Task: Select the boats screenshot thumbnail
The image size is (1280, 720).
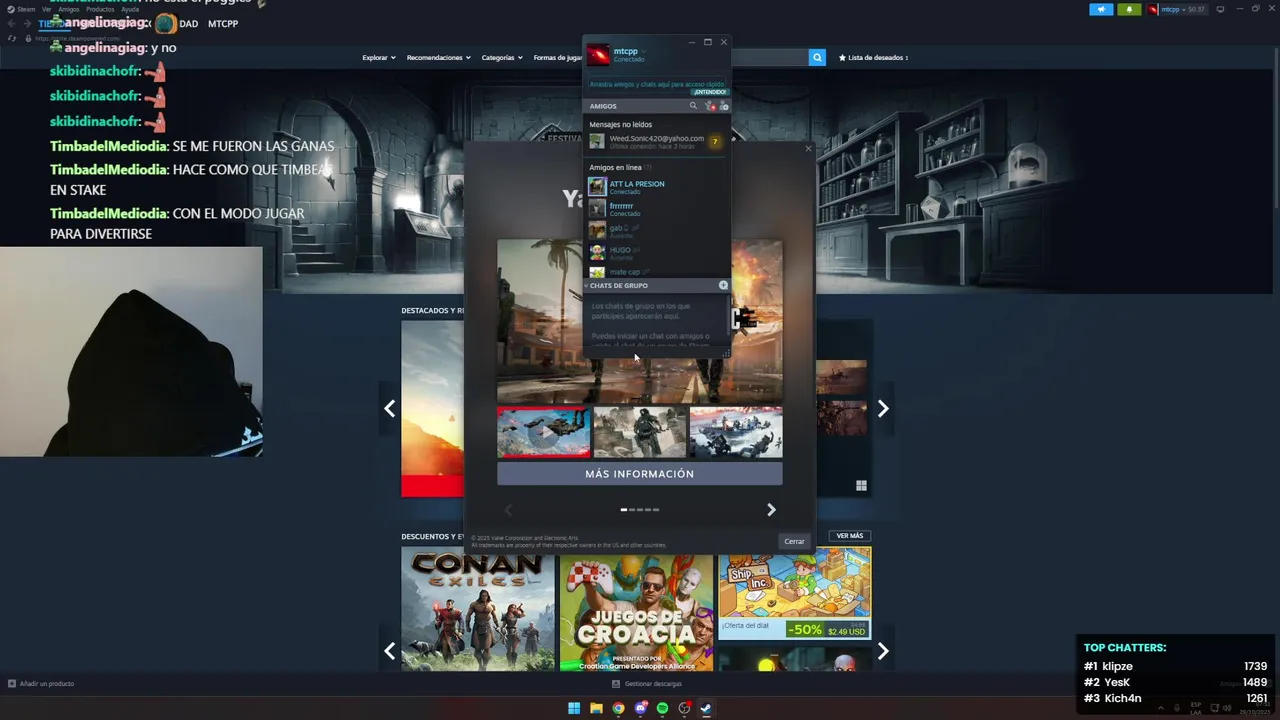Action: point(736,432)
